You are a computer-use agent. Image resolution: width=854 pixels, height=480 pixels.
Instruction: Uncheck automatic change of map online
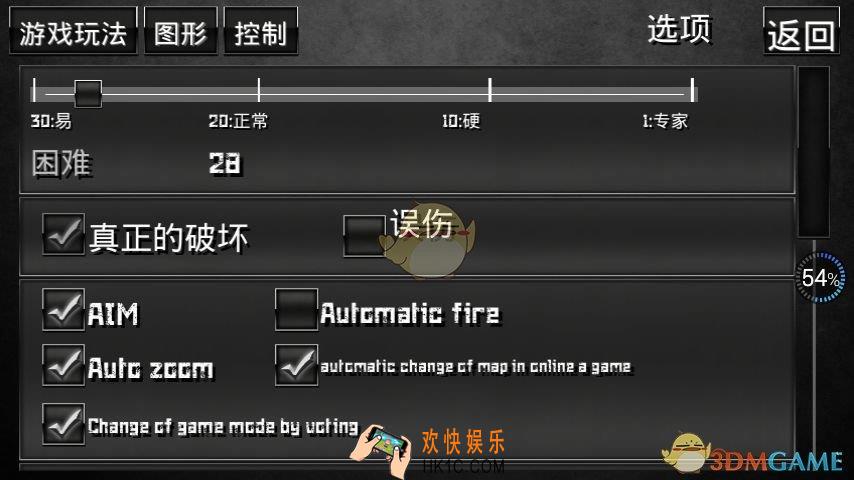tap(296, 365)
